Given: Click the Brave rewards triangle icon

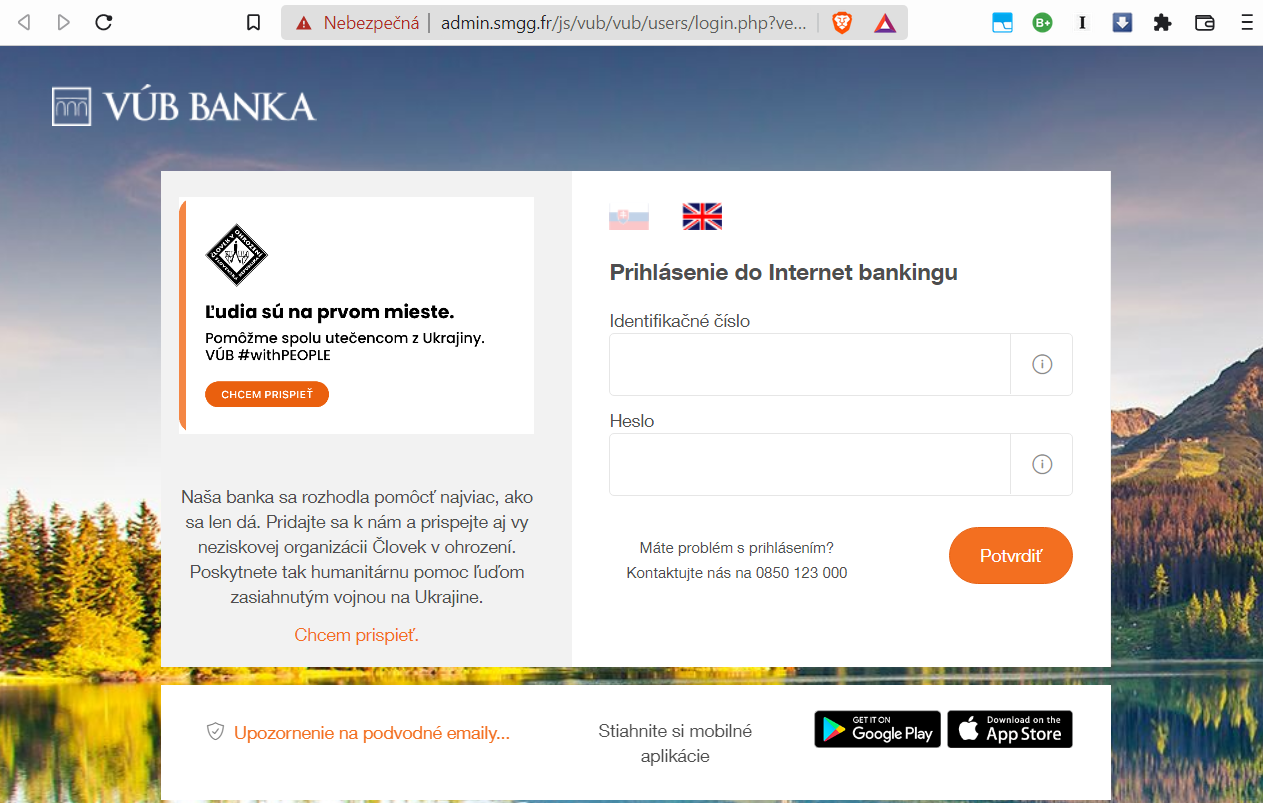Looking at the screenshot, I should coord(884,22).
